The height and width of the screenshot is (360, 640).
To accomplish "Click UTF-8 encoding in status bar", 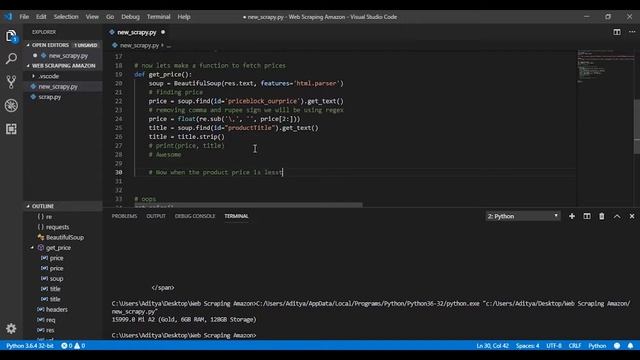I will pos(554,346).
